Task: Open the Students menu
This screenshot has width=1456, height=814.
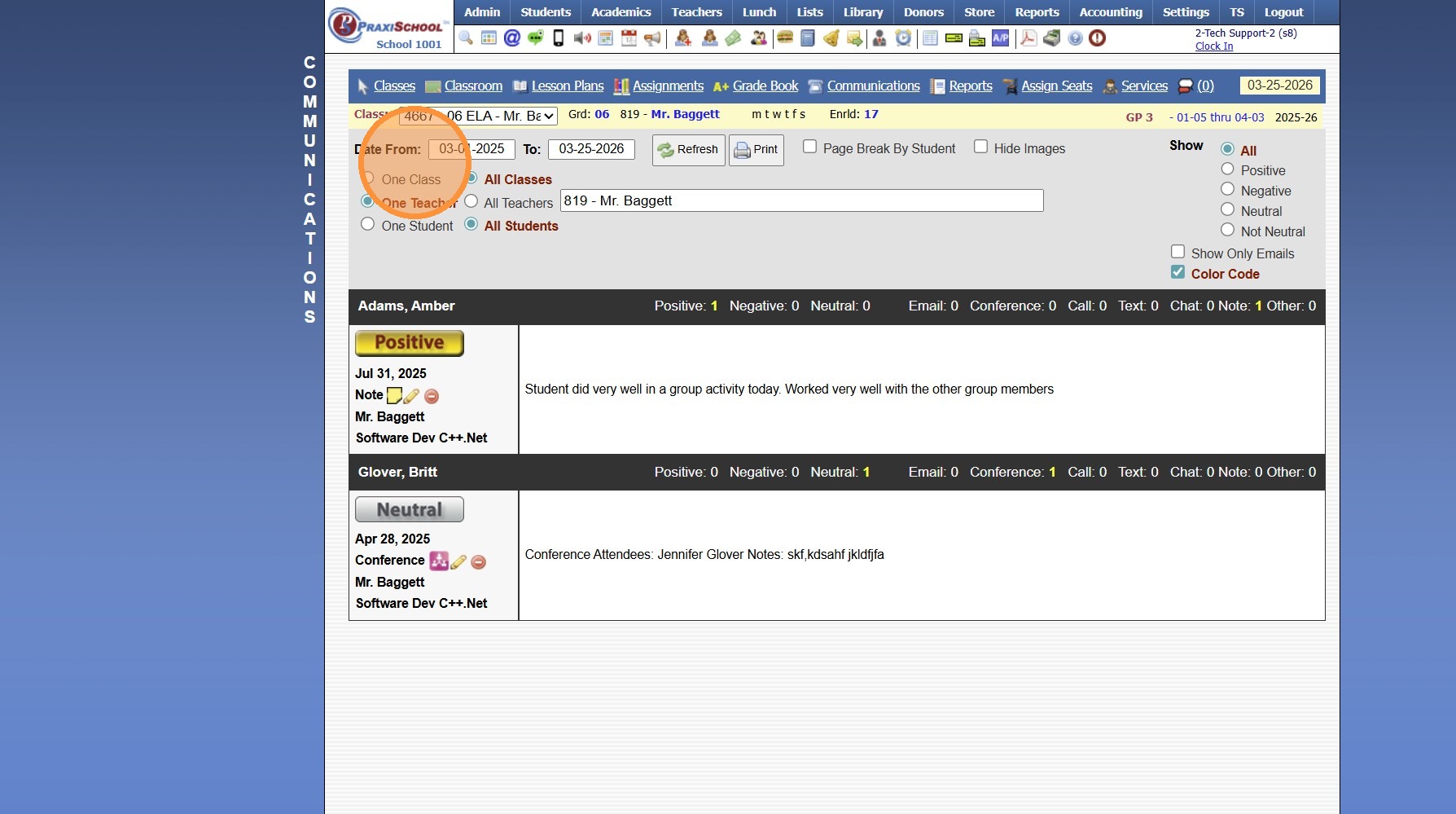Action: tap(546, 12)
